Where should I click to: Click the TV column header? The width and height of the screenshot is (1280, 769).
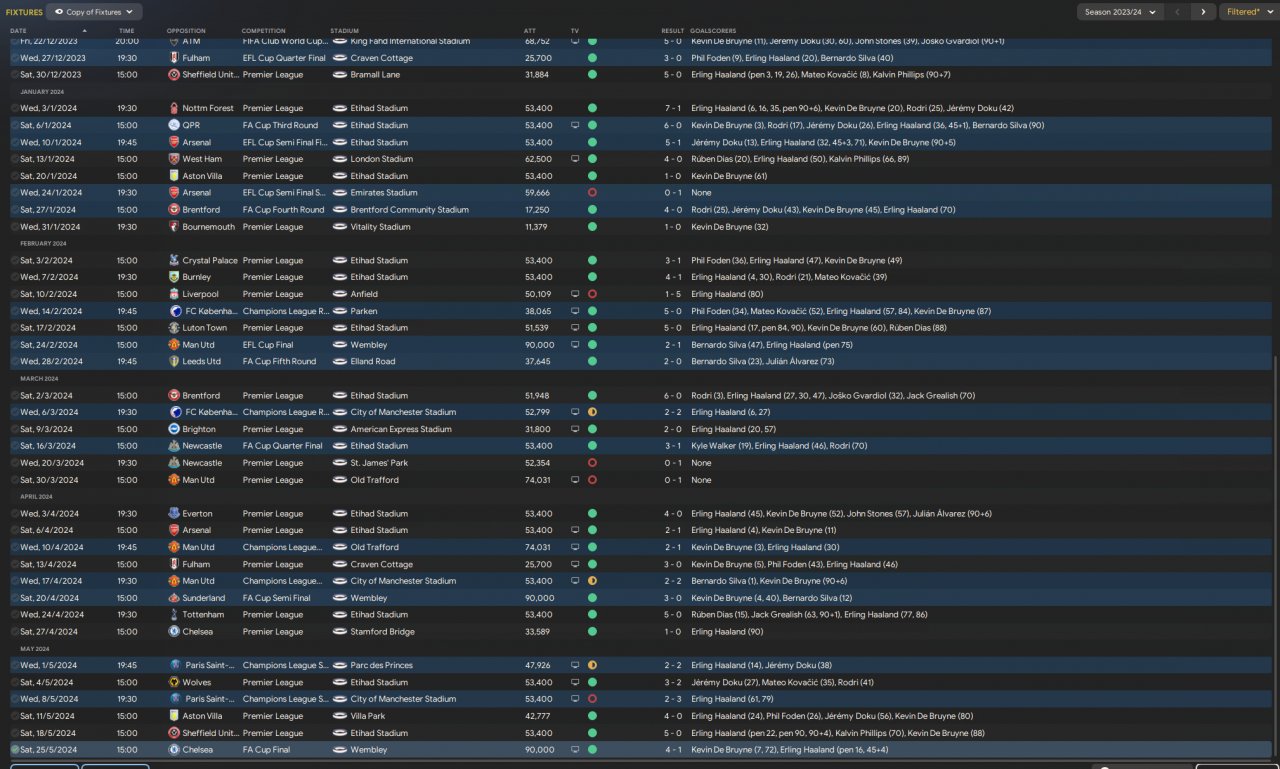click(575, 31)
